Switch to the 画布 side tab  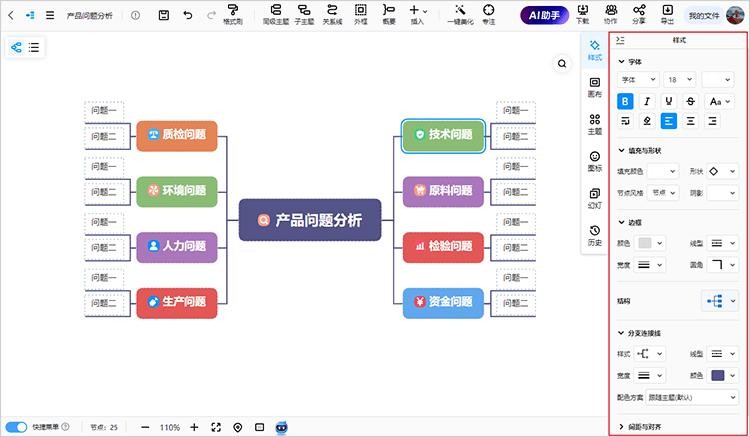coord(595,87)
